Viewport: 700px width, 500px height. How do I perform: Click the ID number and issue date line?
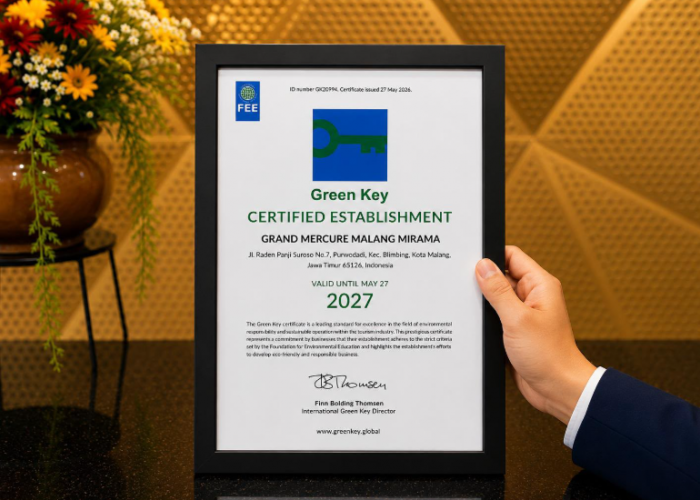tap(350, 90)
